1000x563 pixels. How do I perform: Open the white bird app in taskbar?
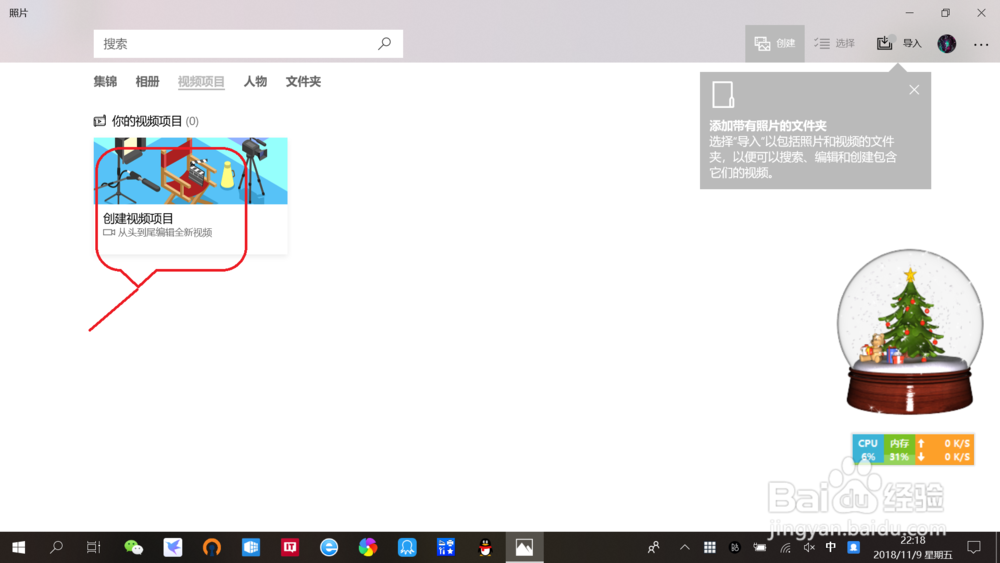(x=173, y=547)
